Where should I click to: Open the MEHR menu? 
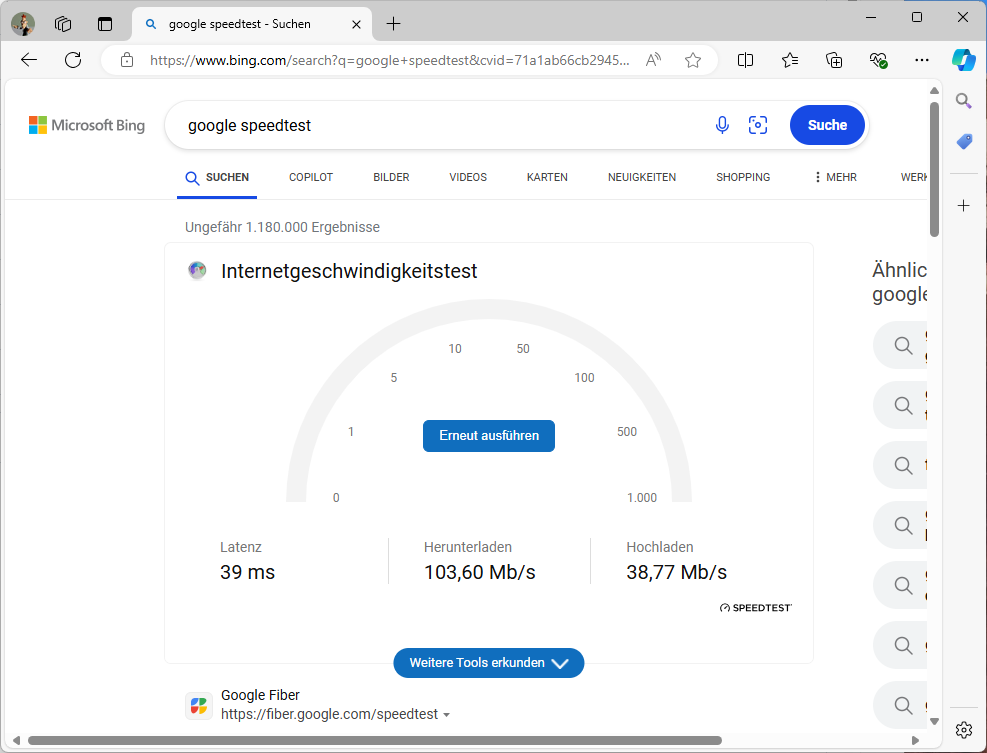pos(835,177)
